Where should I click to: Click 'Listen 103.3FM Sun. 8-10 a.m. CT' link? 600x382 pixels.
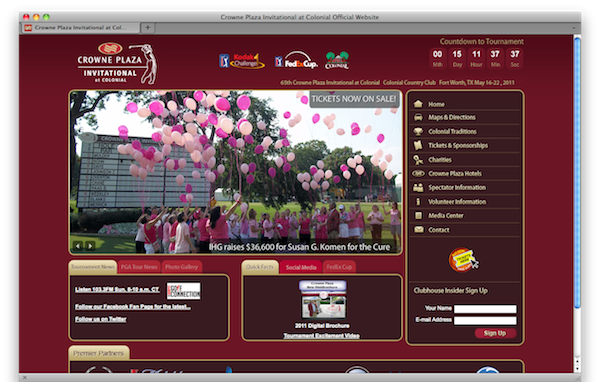tap(117, 289)
